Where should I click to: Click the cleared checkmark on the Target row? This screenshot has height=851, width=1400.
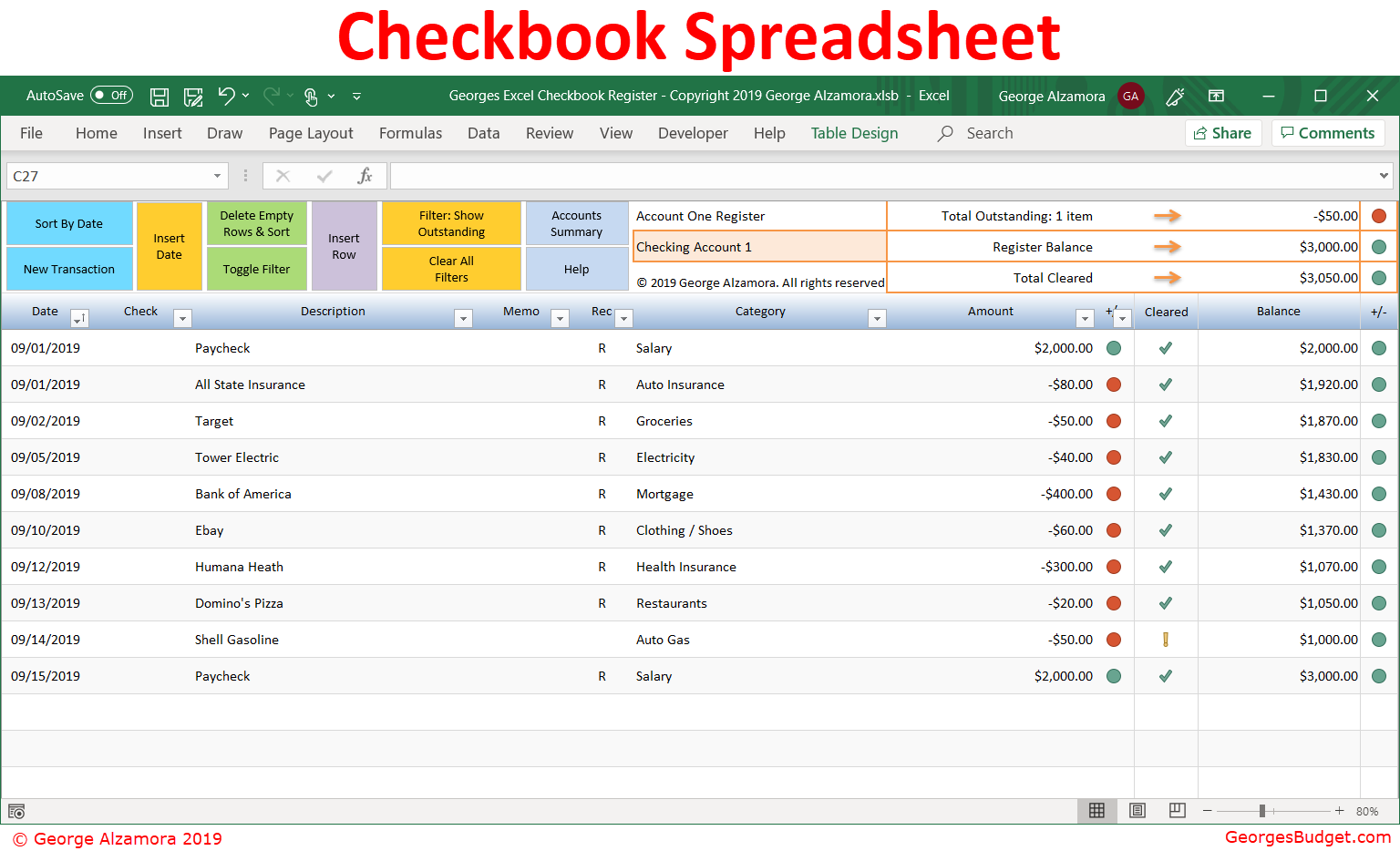pyautogui.click(x=1166, y=421)
